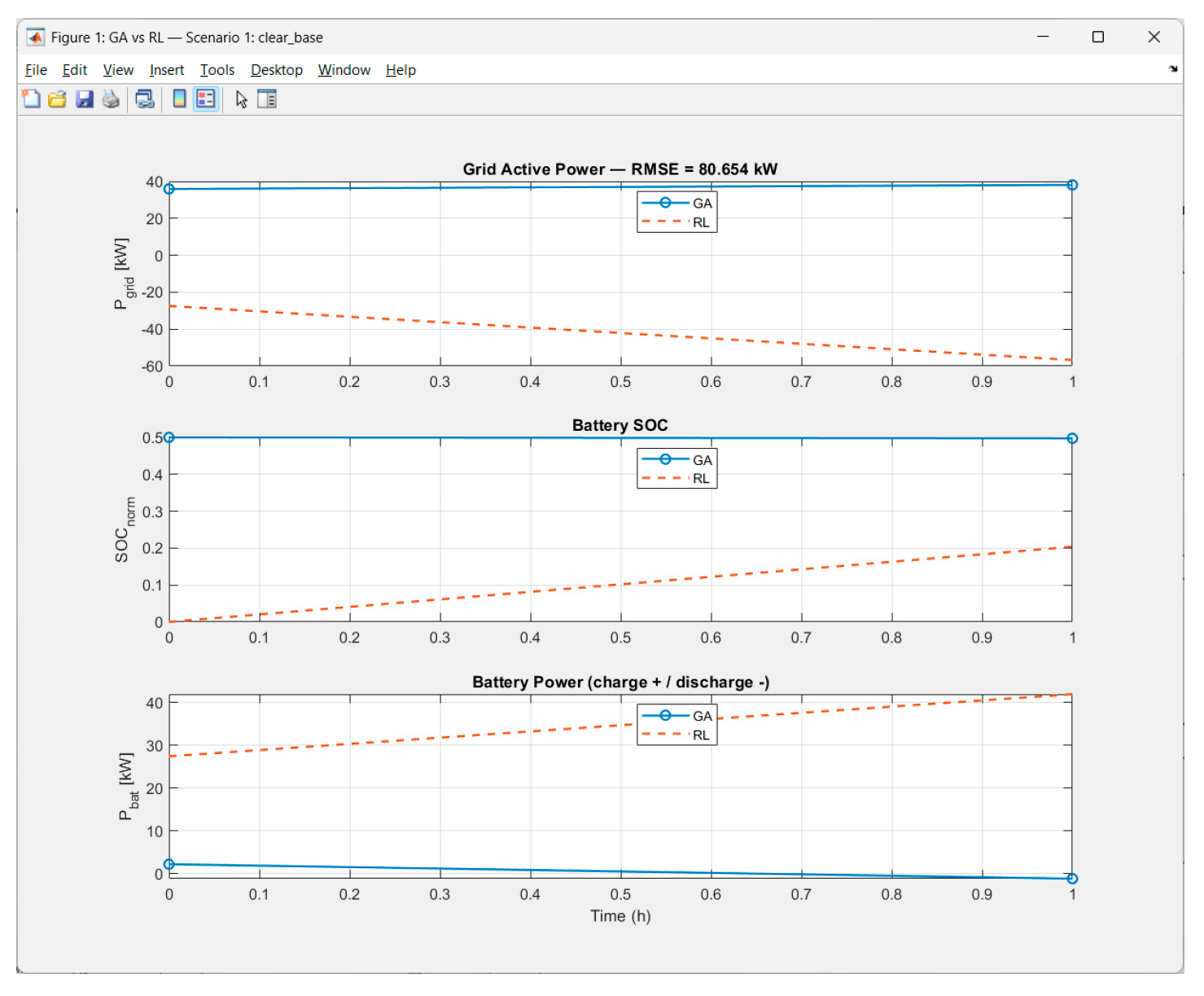Open the Help menu
1204x996 pixels.
click(x=401, y=70)
